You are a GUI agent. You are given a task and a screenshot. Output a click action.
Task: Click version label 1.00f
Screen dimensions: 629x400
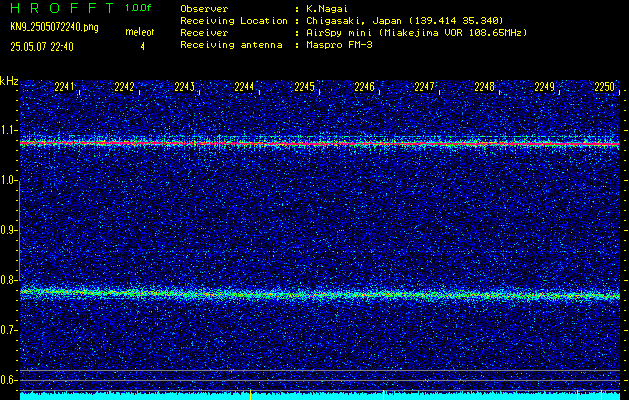(x=138, y=8)
